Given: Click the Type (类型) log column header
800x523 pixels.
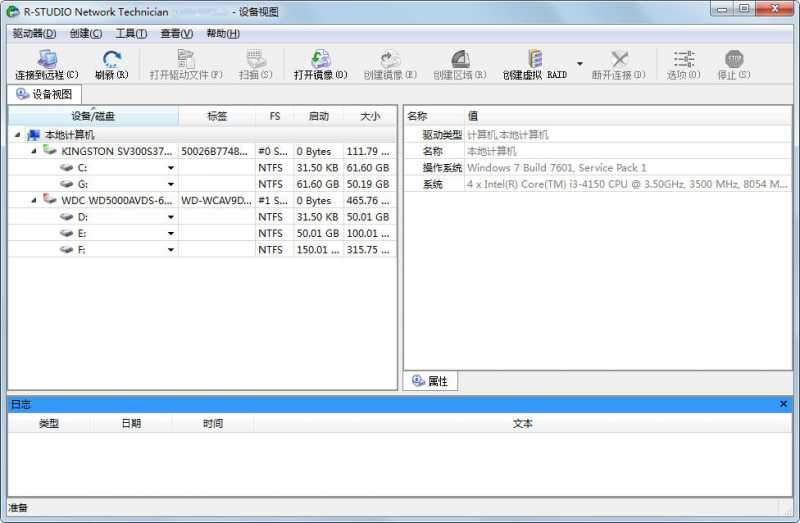Looking at the screenshot, I should pos(49,424).
